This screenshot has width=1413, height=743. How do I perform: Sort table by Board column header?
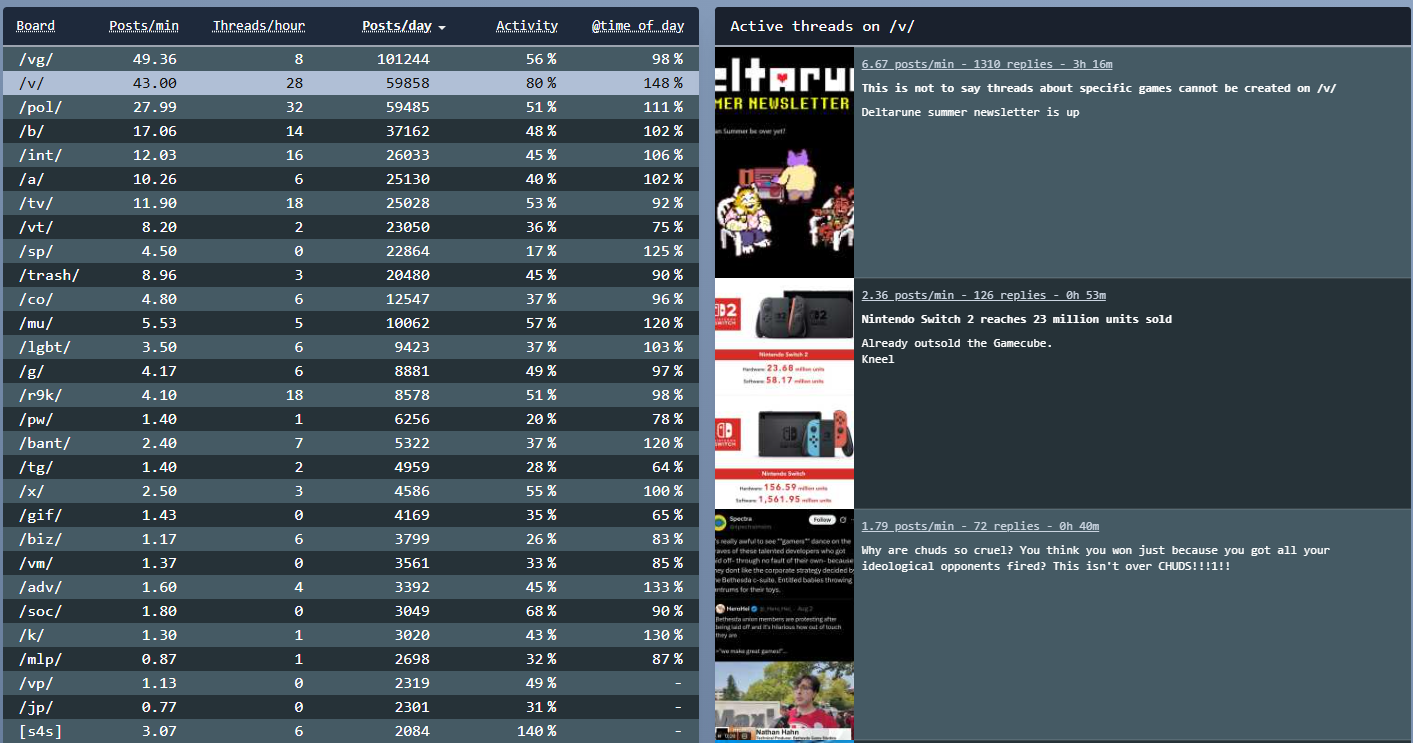36,26
